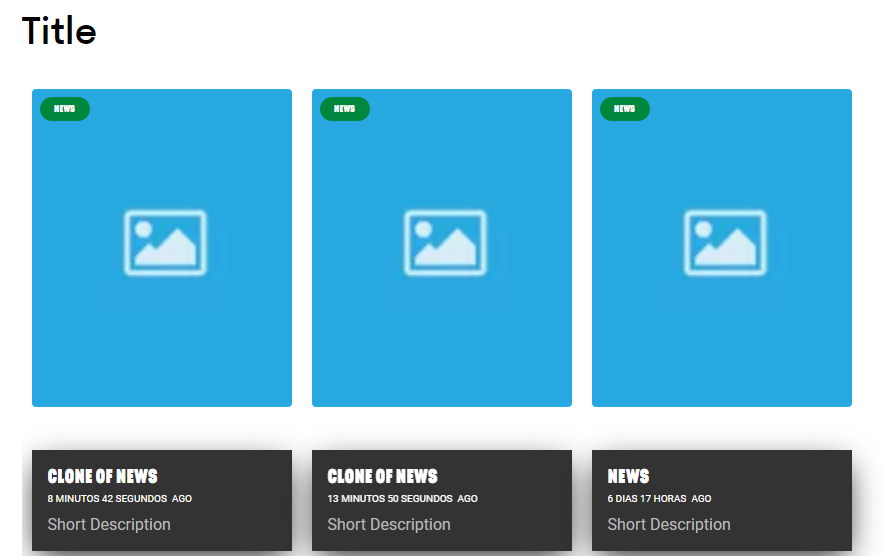Viewport: 883px width, 556px height.
Task: Click Short Description below 6 DIAS 17 HORAS
Action: [668, 524]
